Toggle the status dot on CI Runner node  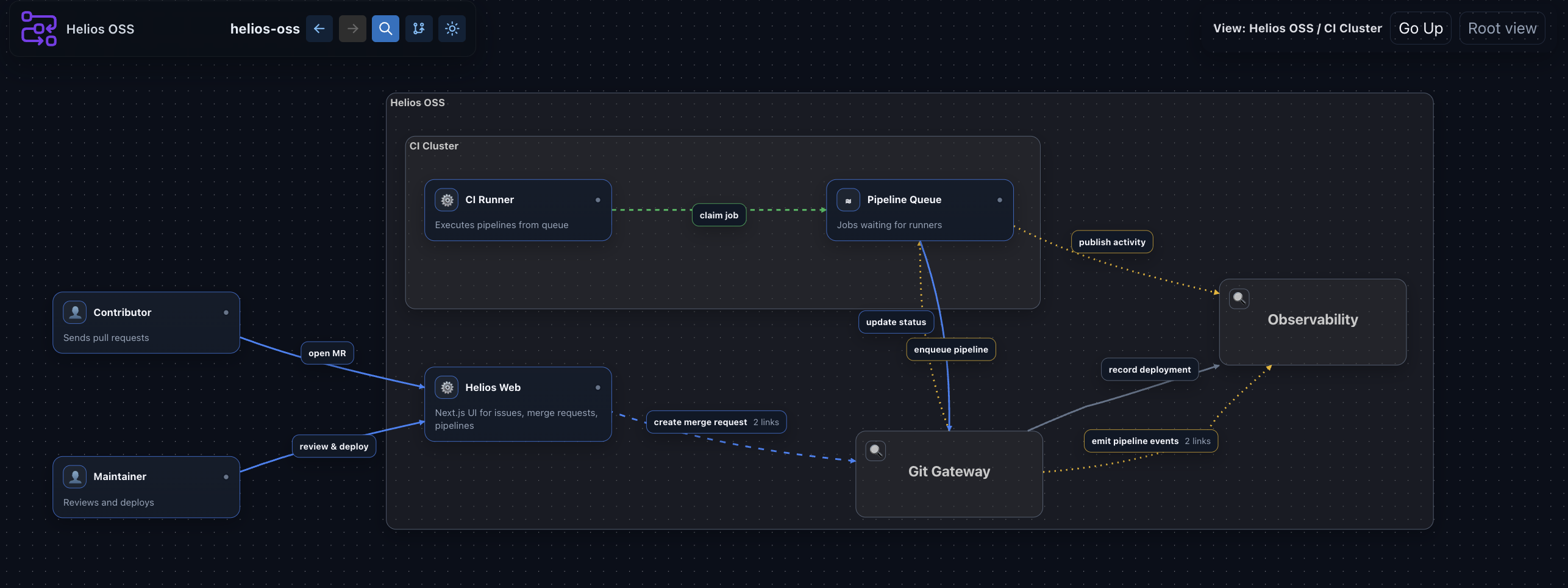click(x=598, y=199)
